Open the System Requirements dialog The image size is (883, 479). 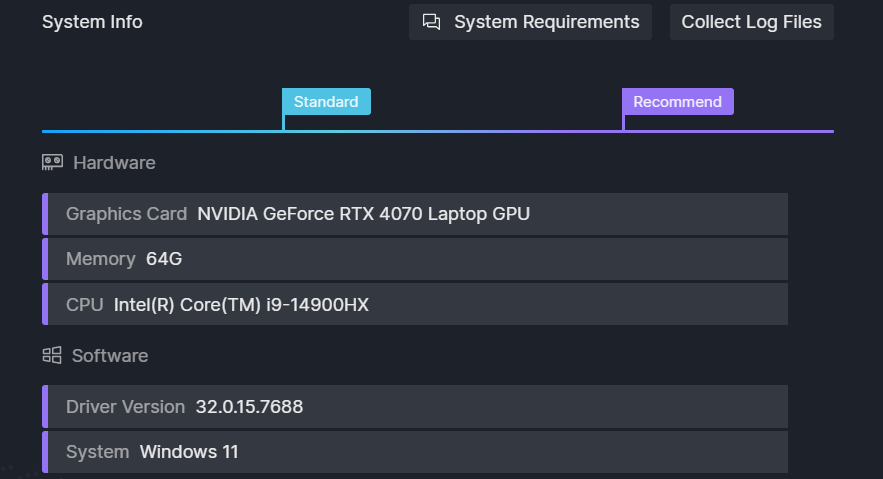[530, 22]
